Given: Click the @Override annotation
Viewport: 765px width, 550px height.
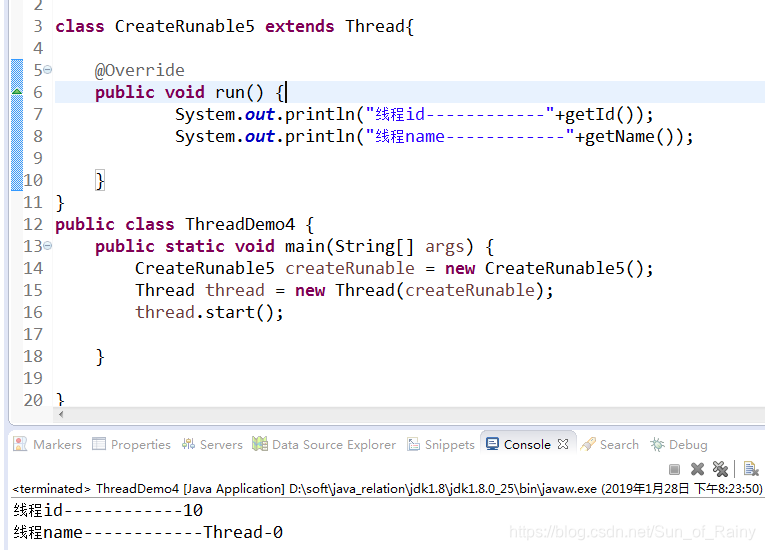Looking at the screenshot, I should tap(140, 70).
